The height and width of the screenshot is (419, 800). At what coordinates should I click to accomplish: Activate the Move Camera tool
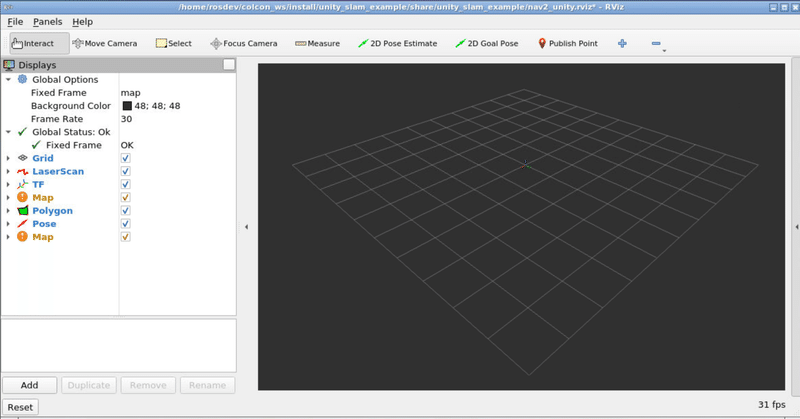[105, 43]
